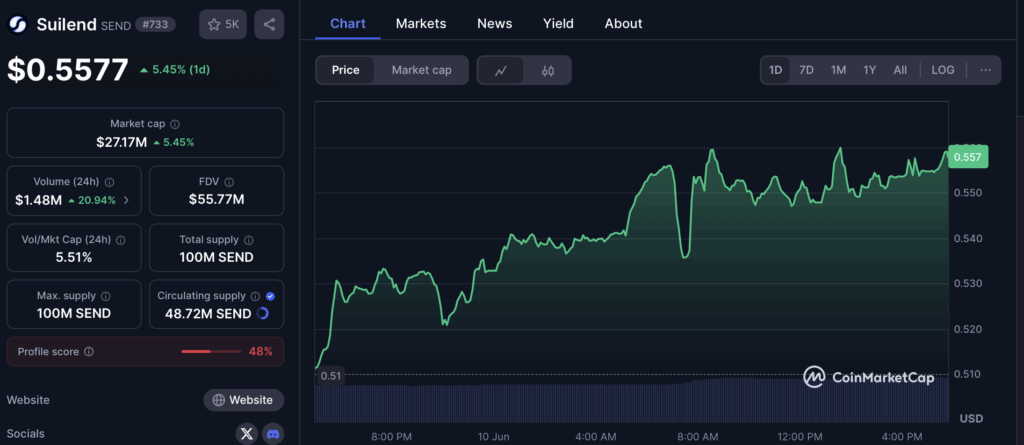Click info icon beside Profile score
This screenshot has height=445, width=1024.
pyautogui.click(x=89, y=352)
